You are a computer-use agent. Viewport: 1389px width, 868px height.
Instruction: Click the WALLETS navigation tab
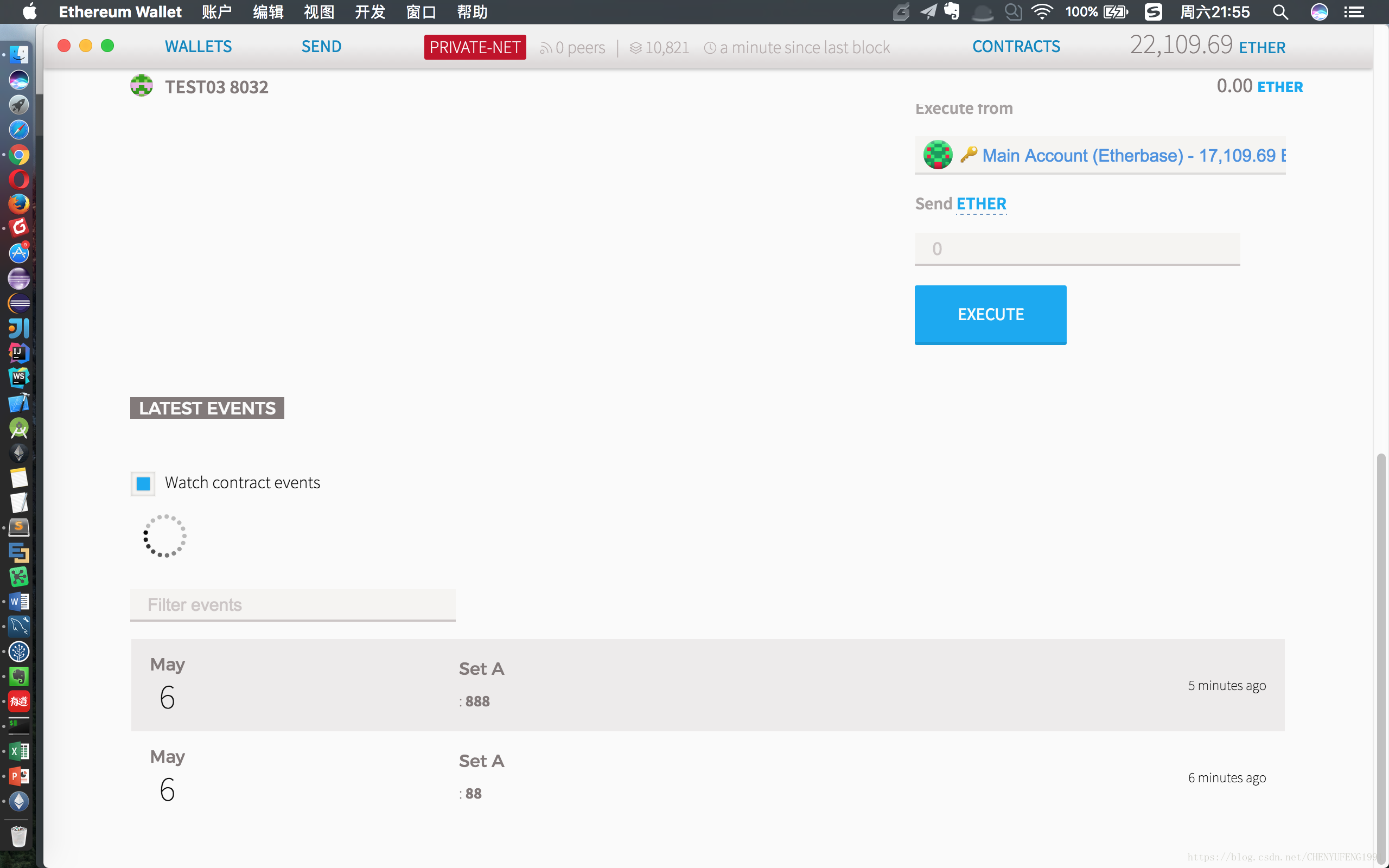coord(198,46)
